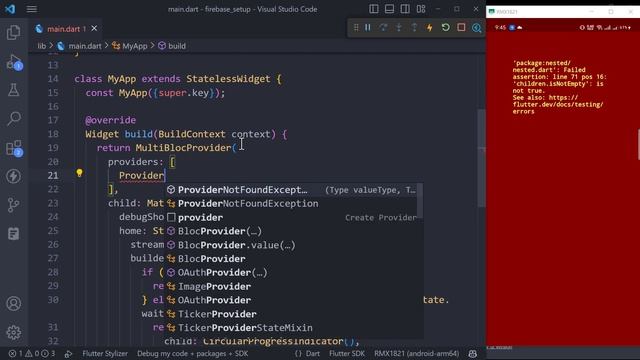Click the debug start icon in status bar
This screenshot has height=360, width=640.
pos(68,353)
